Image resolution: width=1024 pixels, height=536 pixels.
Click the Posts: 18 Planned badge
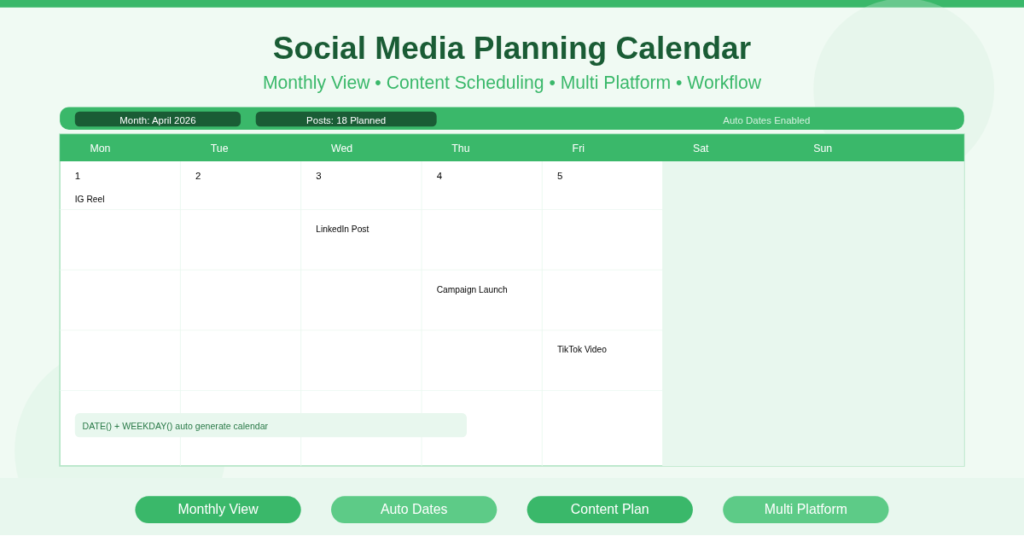pyautogui.click(x=346, y=120)
